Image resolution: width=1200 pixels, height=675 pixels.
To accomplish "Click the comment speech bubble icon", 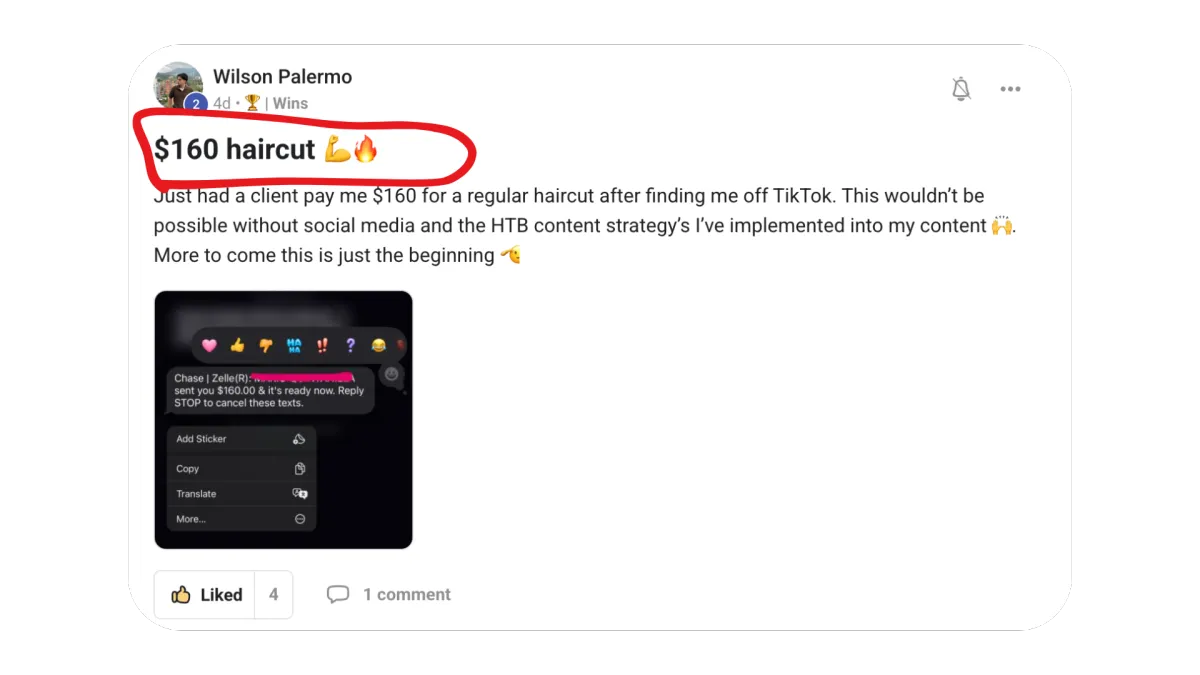I will coord(338,594).
